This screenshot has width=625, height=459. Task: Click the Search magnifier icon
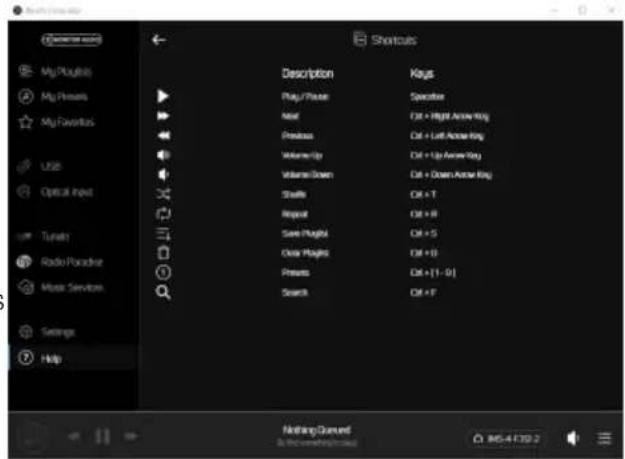coord(163,292)
